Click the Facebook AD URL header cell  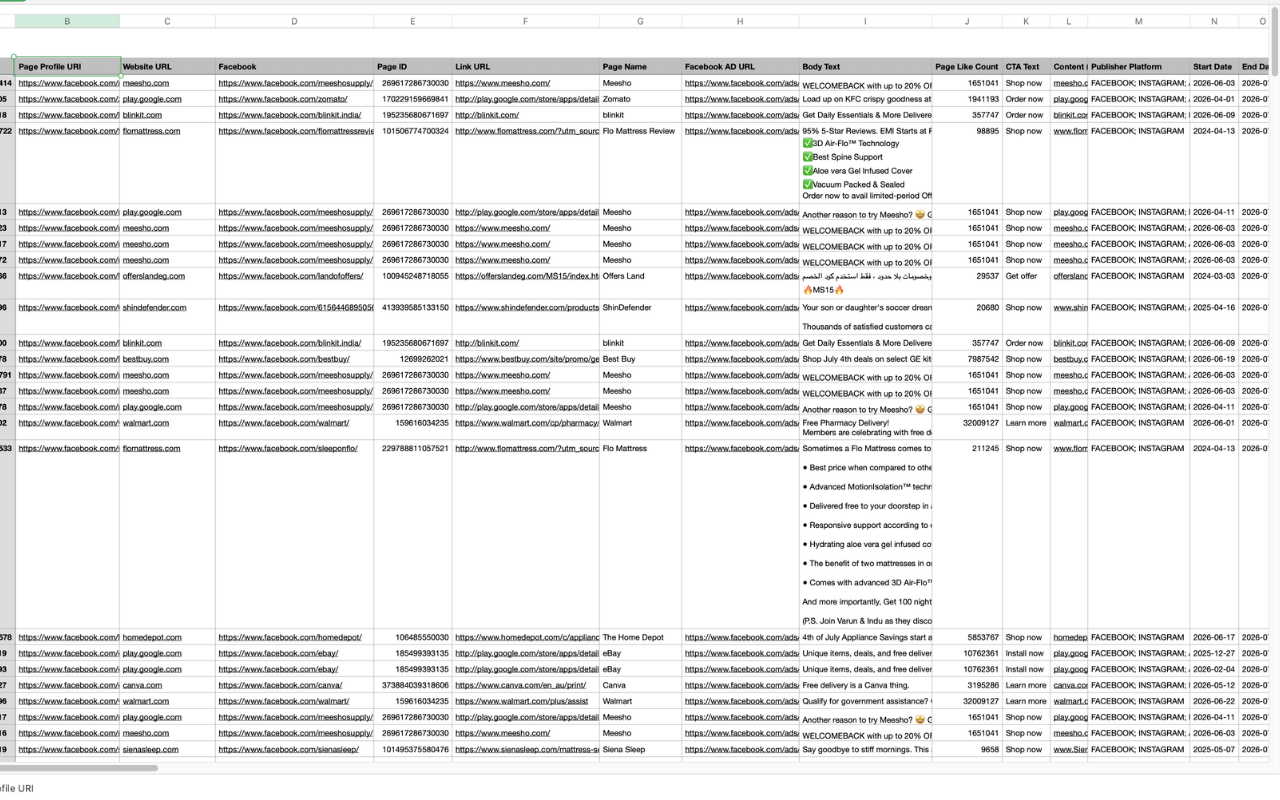pyautogui.click(x=740, y=67)
